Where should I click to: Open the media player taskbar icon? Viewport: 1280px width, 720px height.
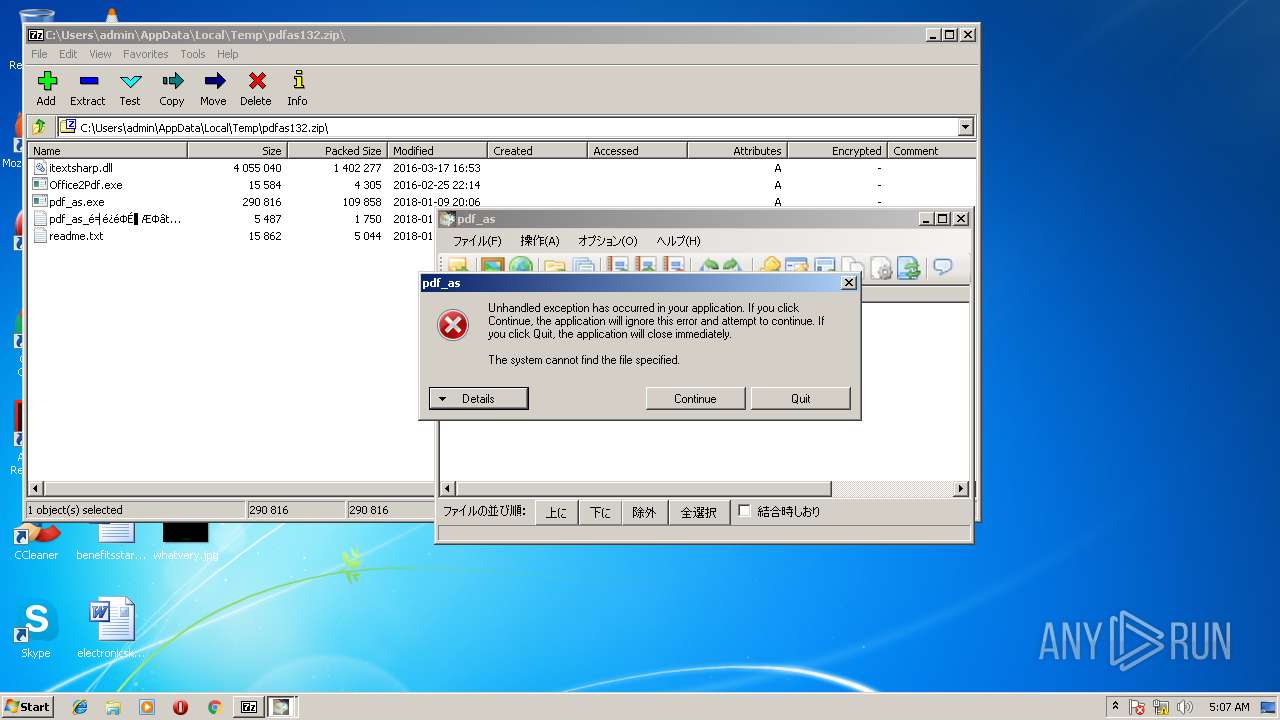(x=147, y=707)
